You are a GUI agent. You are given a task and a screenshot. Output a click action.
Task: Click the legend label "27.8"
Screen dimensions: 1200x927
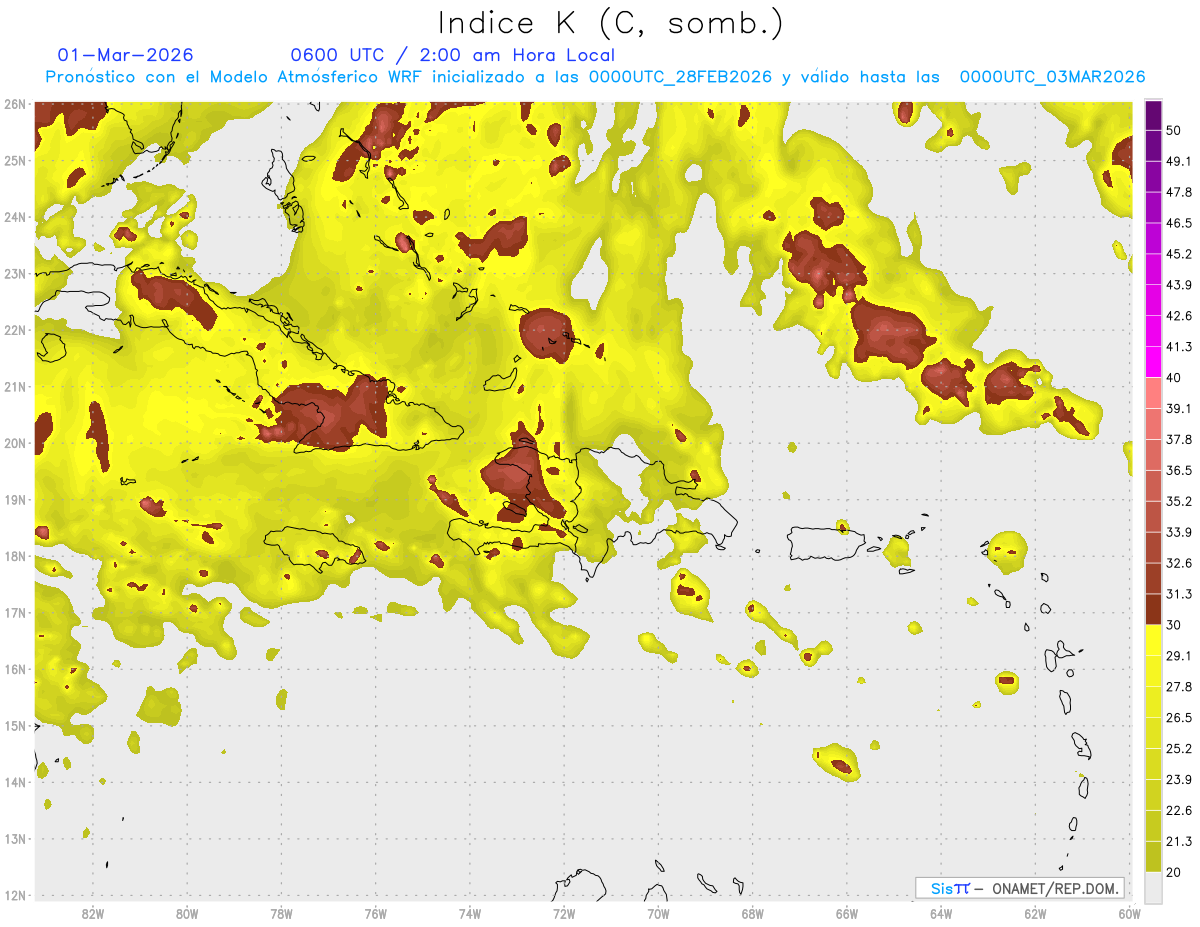click(1179, 688)
